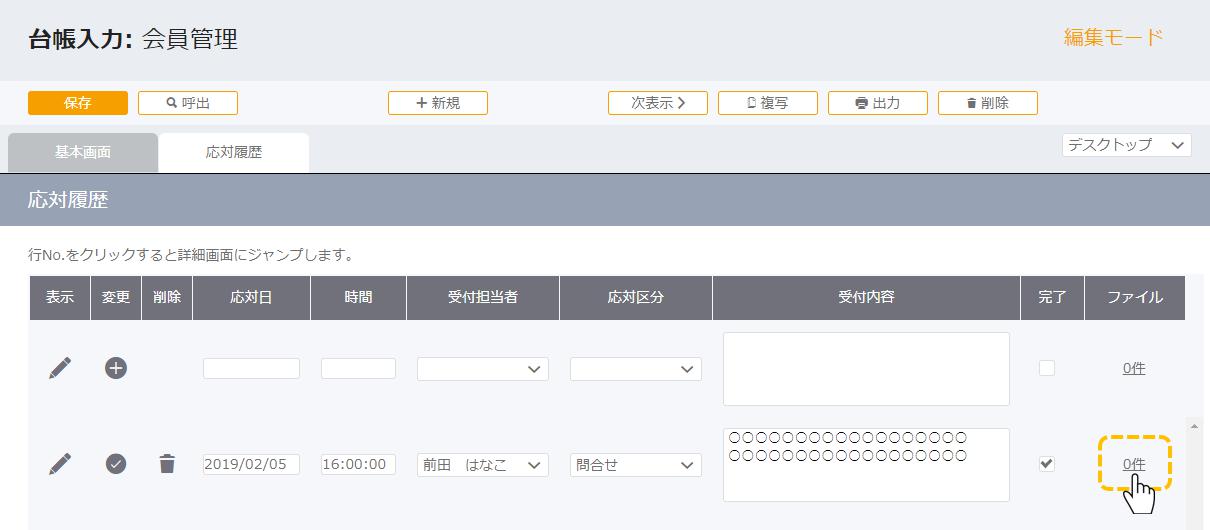Click the 呼出 search button
Screen dimensions: 1210x530
click(188, 103)
